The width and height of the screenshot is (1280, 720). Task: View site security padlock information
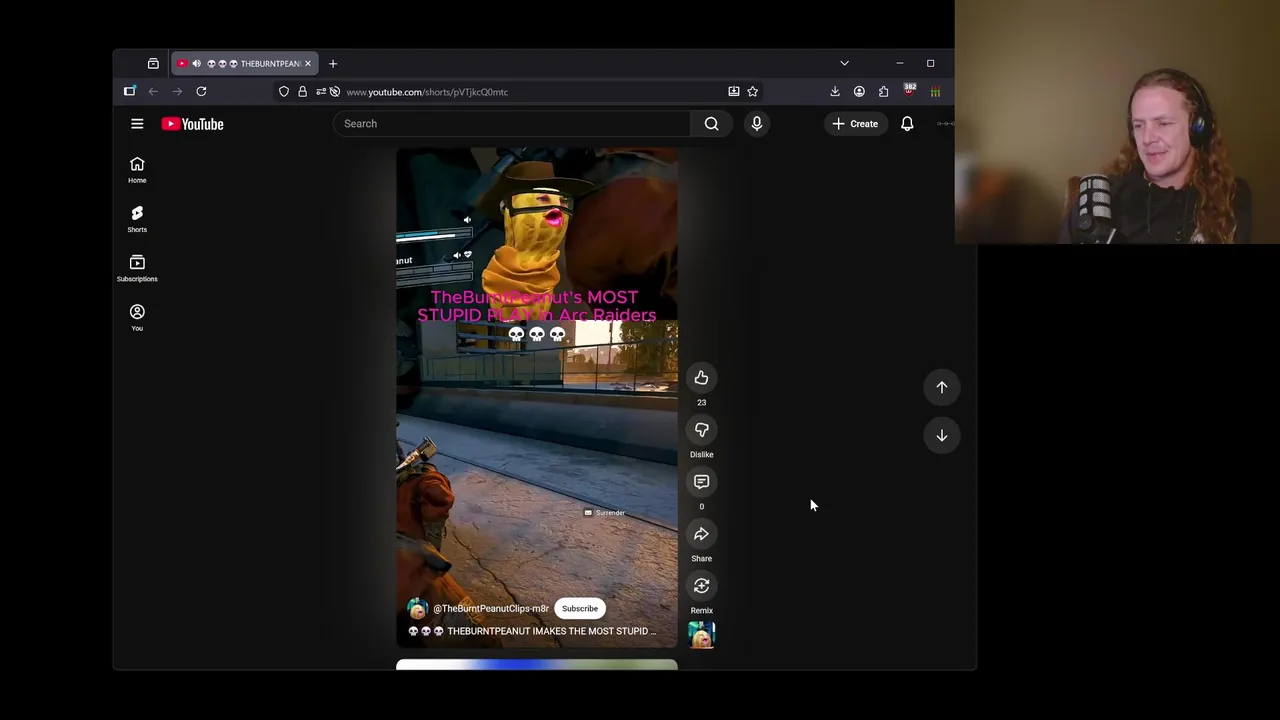(302, 92)
